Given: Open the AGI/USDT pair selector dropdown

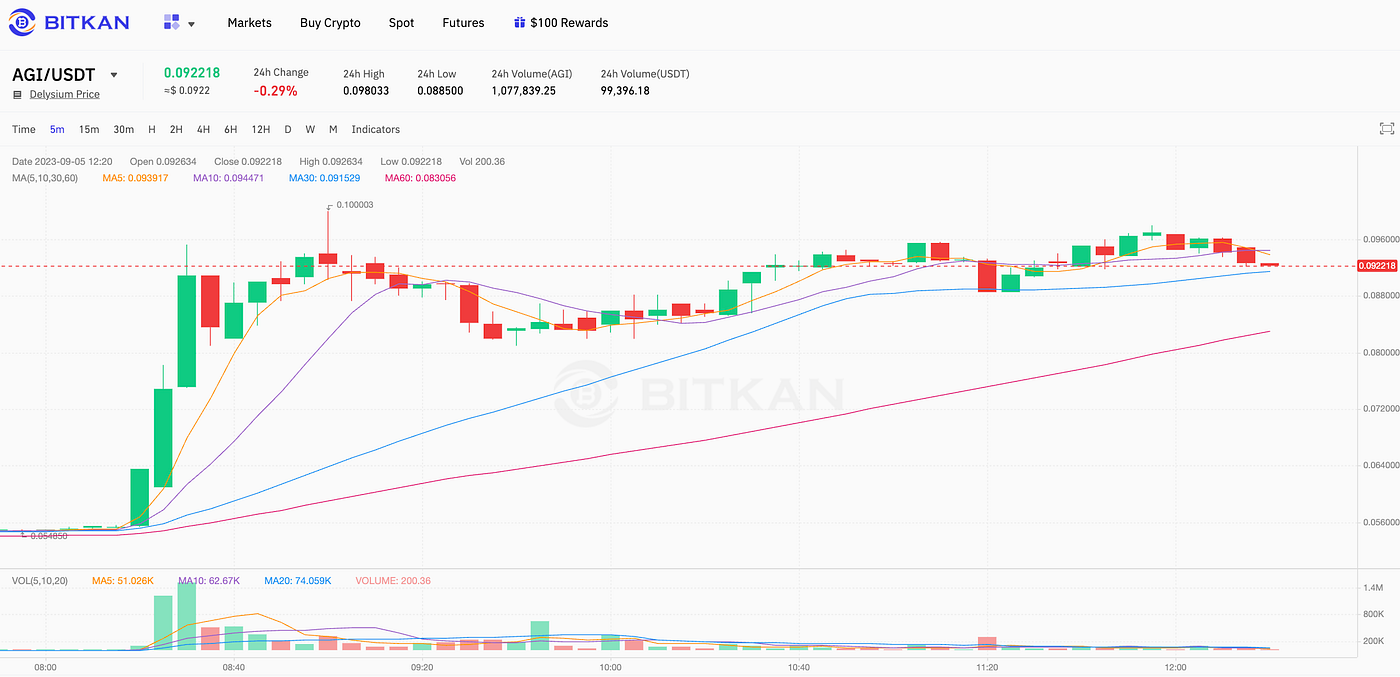Looking at the screenshot, I should [113, 74].
